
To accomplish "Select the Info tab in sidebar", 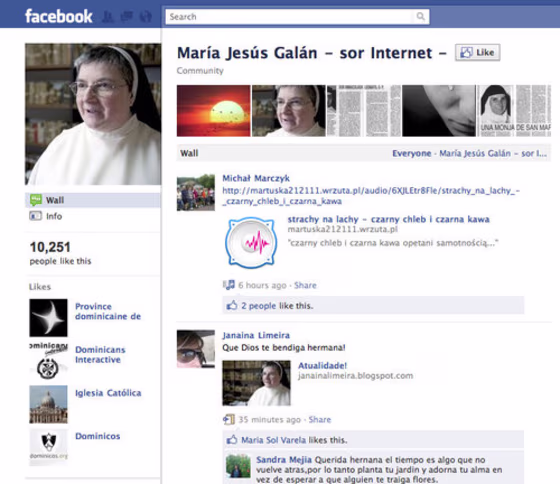I will coord(93,216).
